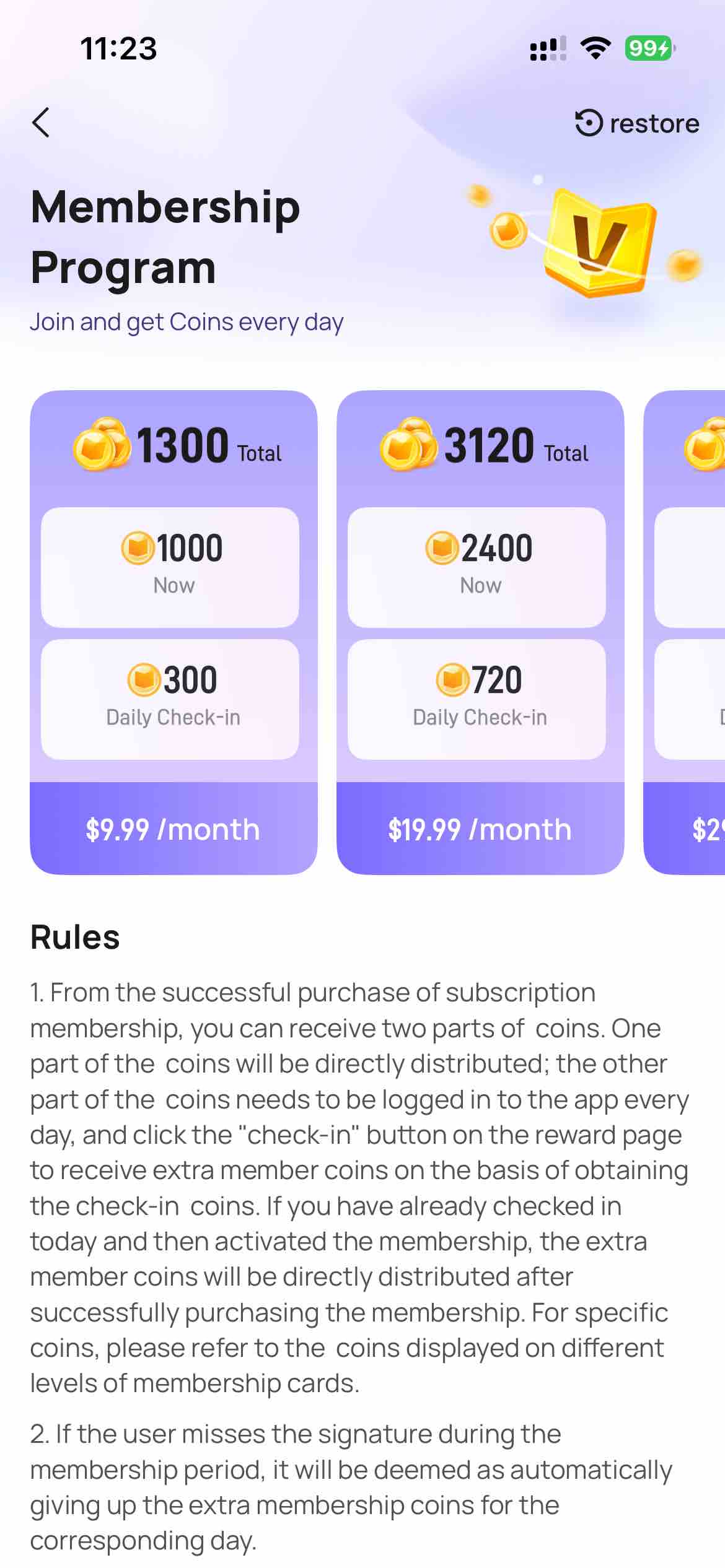The height and width of the screenshot is (1568, 725).
Task: Tap the coin stack beside 1300 Total
Action: (x=101, y=444)
